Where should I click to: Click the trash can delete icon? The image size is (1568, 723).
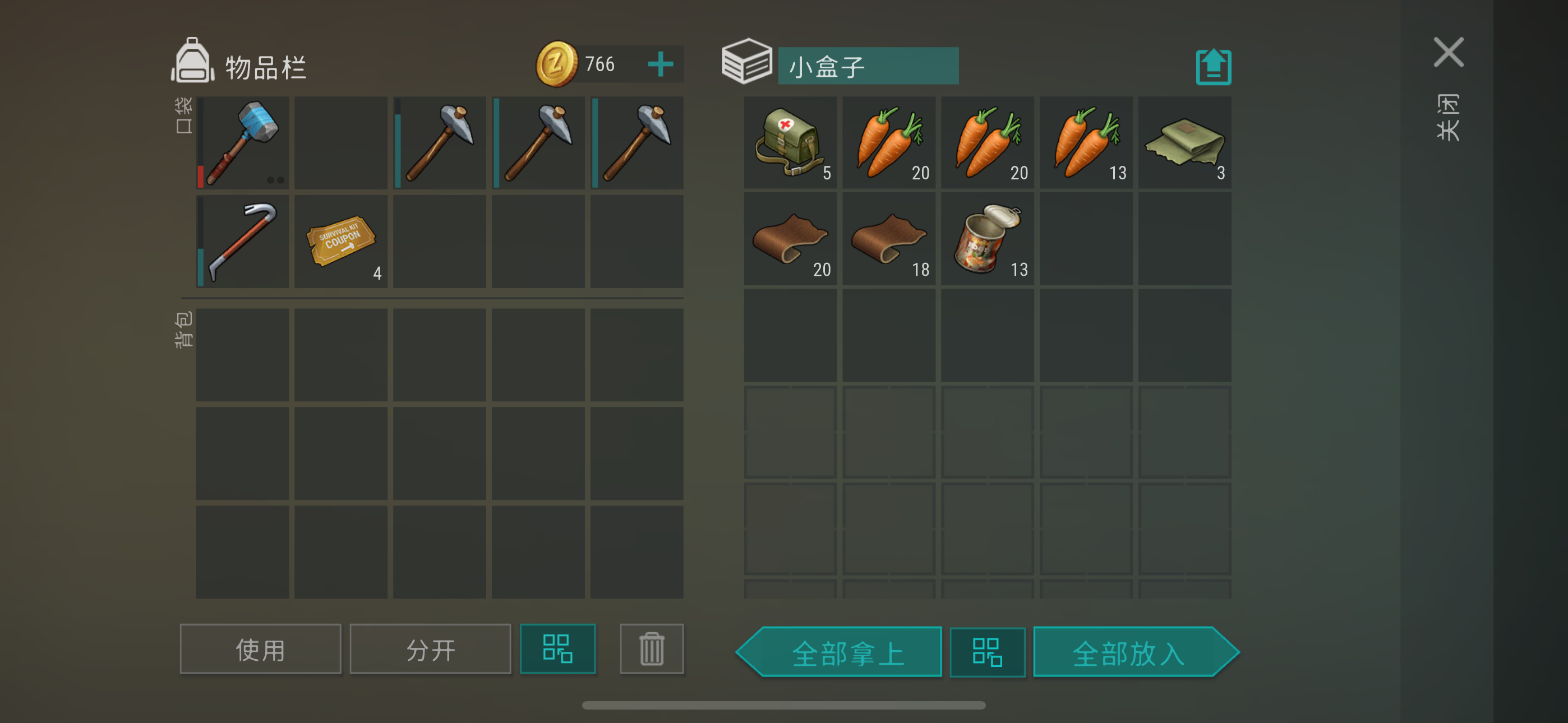(x=651, y=649)
